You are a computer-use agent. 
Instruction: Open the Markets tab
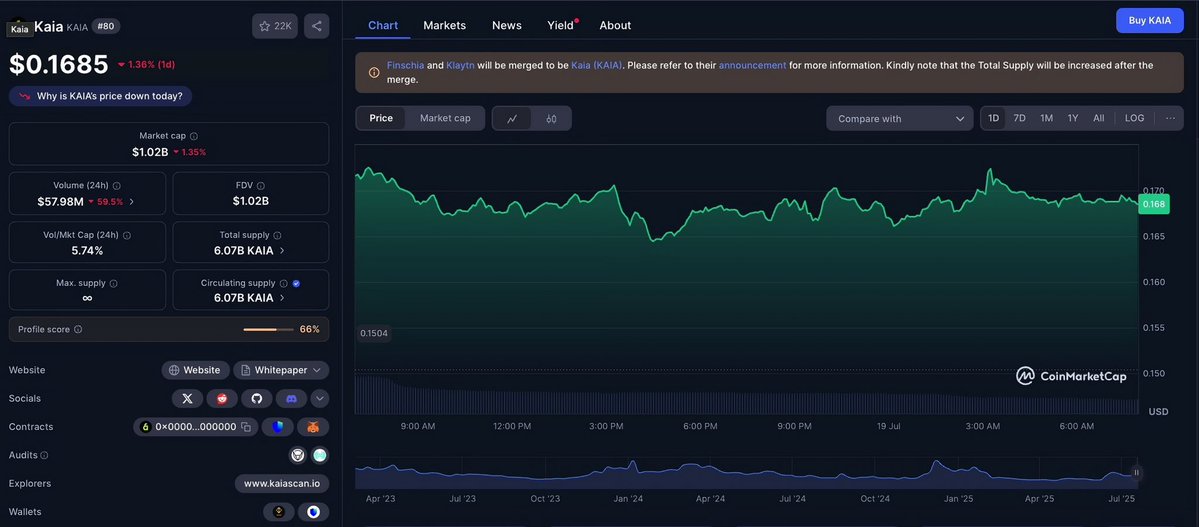pyautogui.click(x=444, y=25)
